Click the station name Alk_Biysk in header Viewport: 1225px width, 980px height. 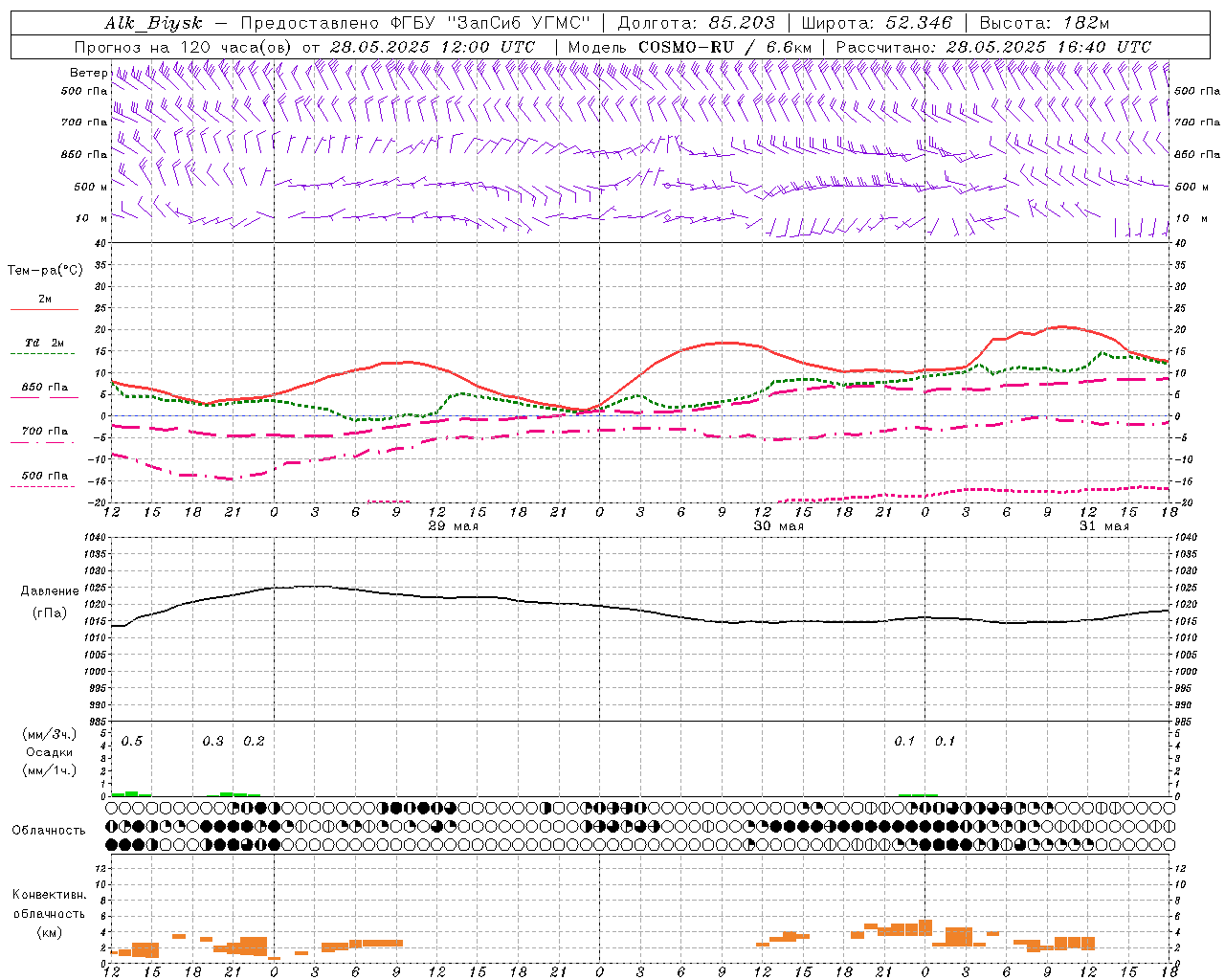click(x=153, y=23)
